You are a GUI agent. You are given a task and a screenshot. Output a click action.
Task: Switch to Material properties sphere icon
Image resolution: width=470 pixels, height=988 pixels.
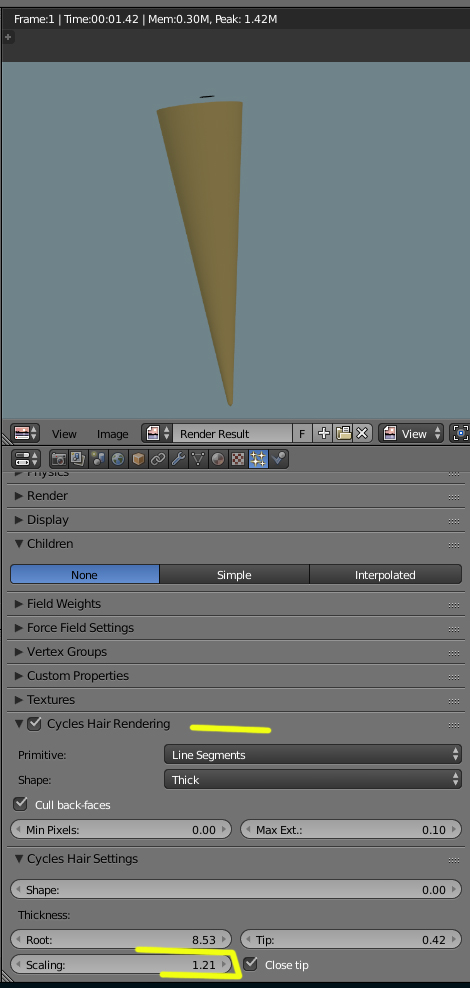218,459
